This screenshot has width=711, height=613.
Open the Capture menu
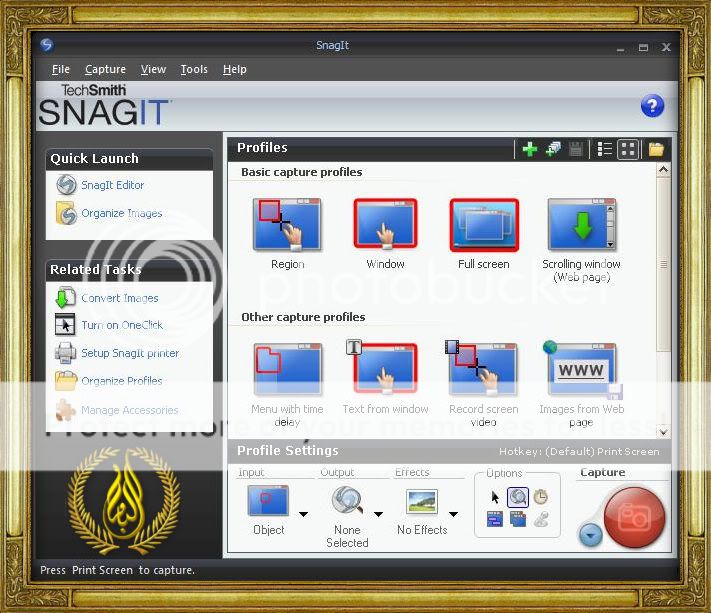105,69
